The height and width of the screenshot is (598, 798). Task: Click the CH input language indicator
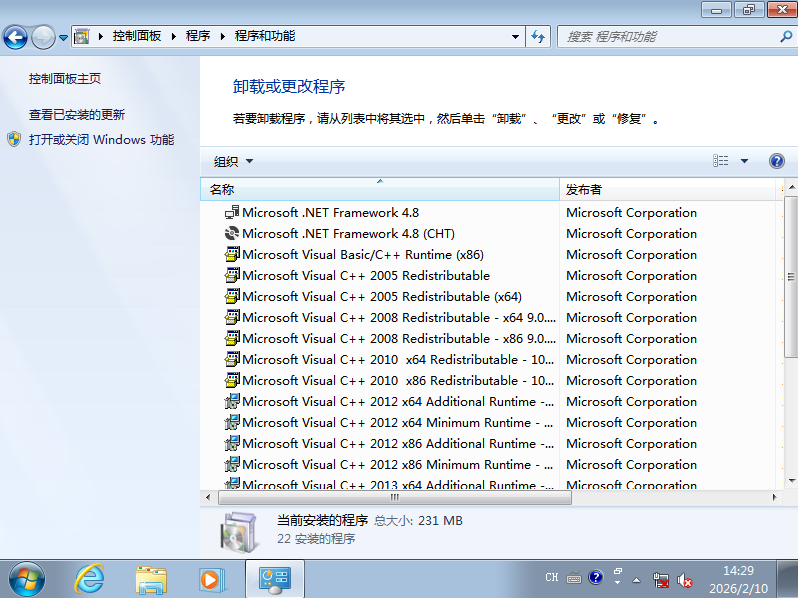click(552, 578)
